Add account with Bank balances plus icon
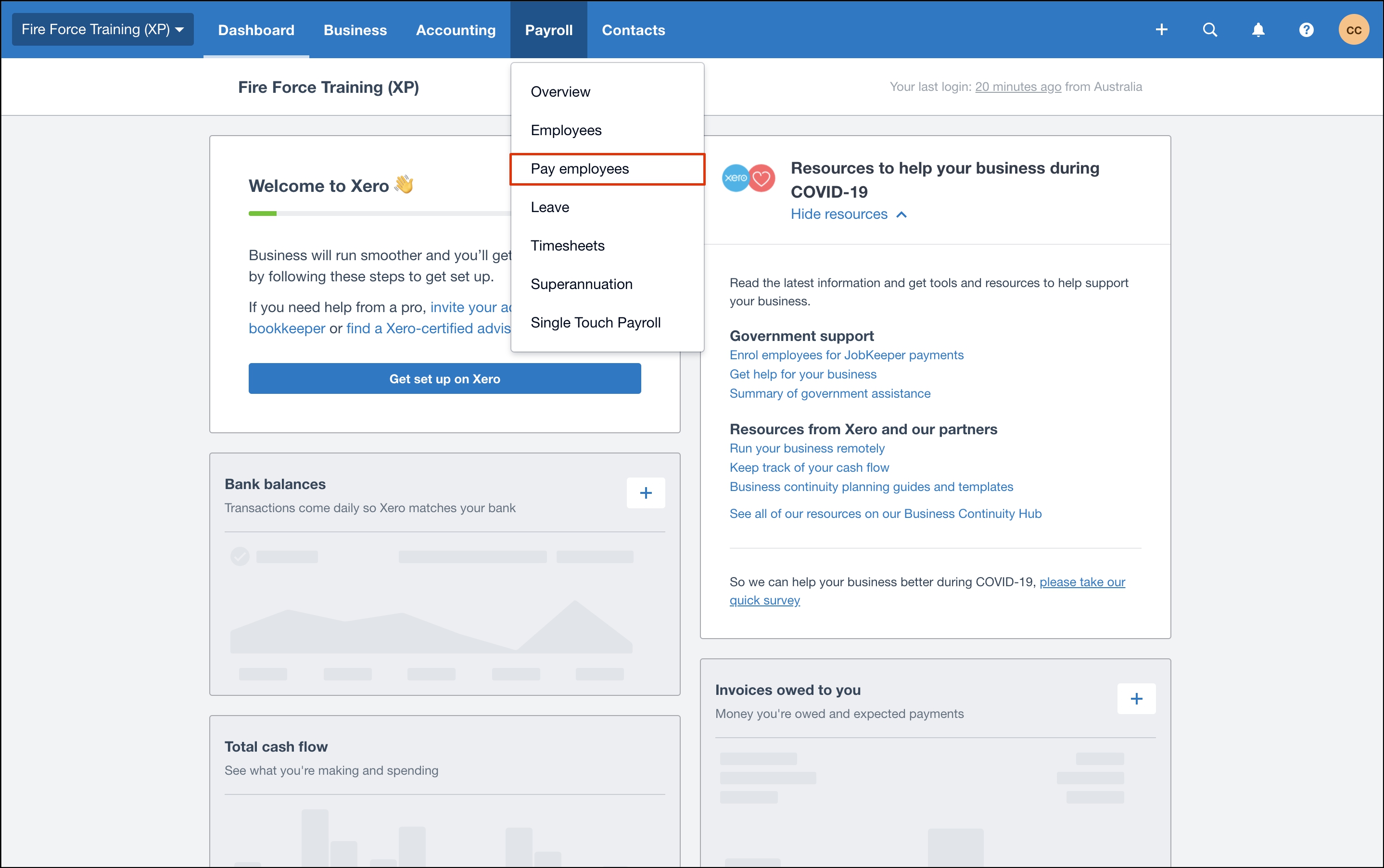 click(x=646, y=492)
